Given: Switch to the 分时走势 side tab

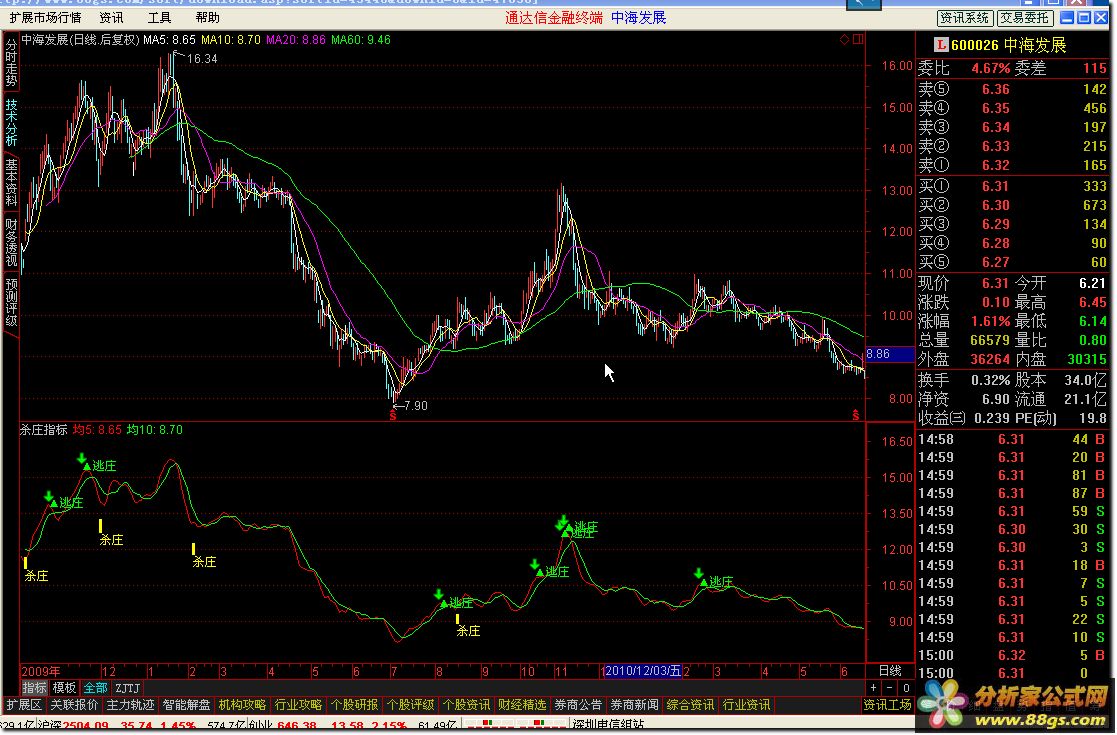Looking at the screenshot, I should click(11, 63).
